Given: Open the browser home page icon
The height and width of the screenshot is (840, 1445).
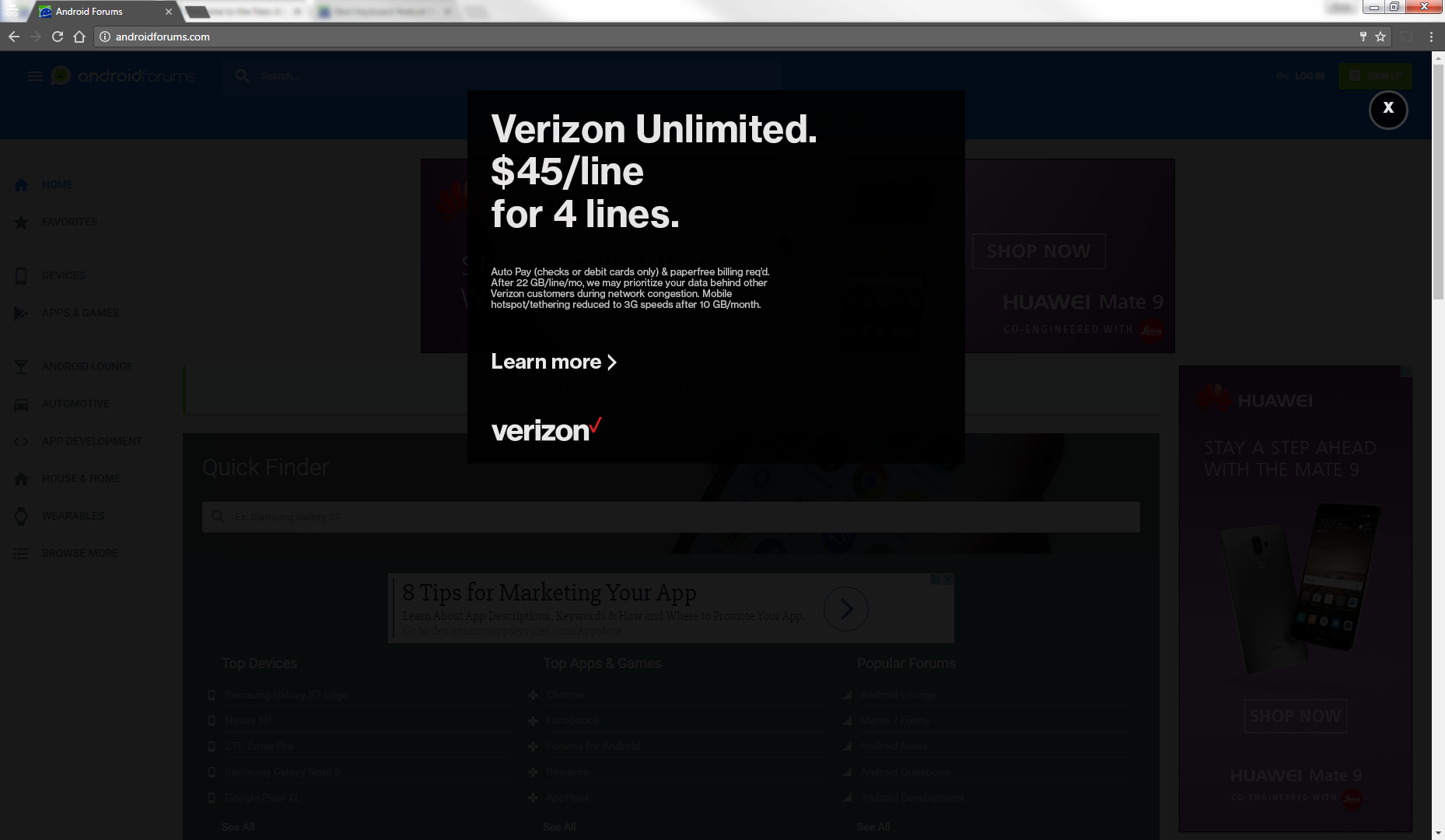Looking at the screenshot, I should (79, 37).
